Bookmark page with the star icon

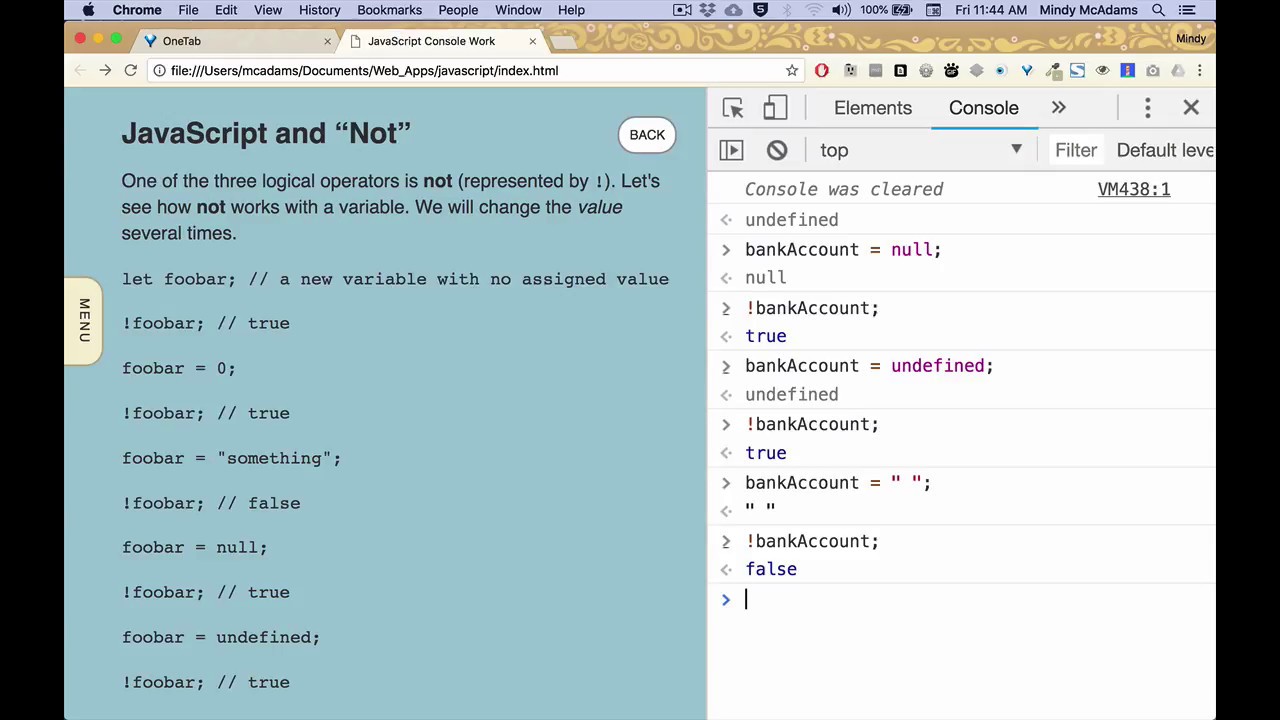[792, 71]
